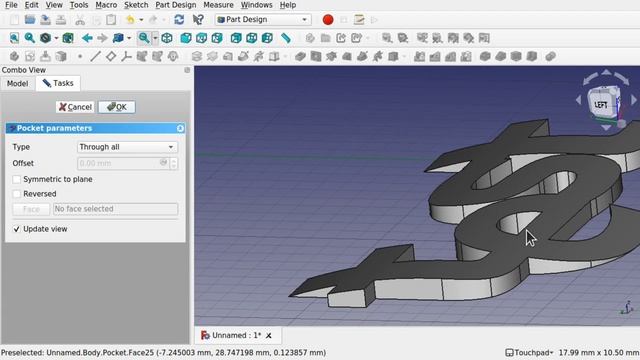Click the What's This help cursor icon
640x360 pixels.
[x=198, y=20]
